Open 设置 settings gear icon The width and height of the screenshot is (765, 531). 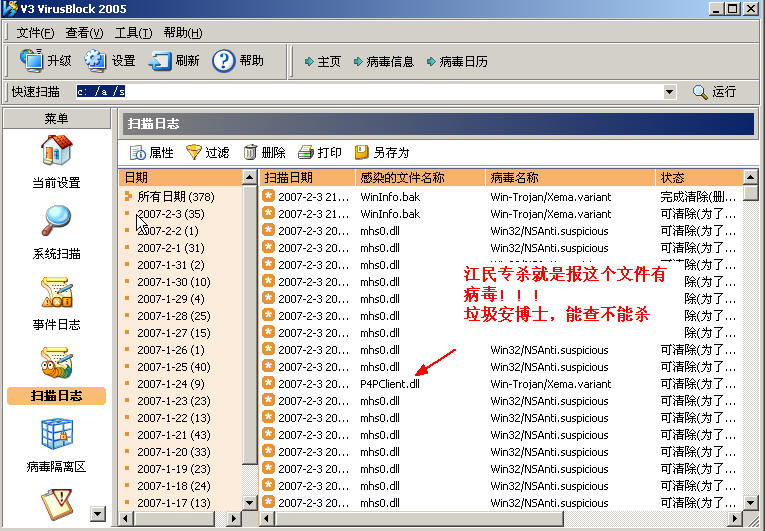[x=95, y=60]
